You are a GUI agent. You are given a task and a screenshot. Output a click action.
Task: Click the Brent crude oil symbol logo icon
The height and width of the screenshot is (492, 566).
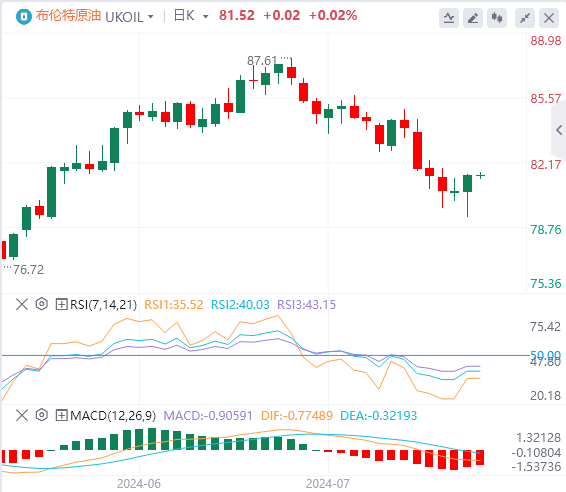click(24, 17)
